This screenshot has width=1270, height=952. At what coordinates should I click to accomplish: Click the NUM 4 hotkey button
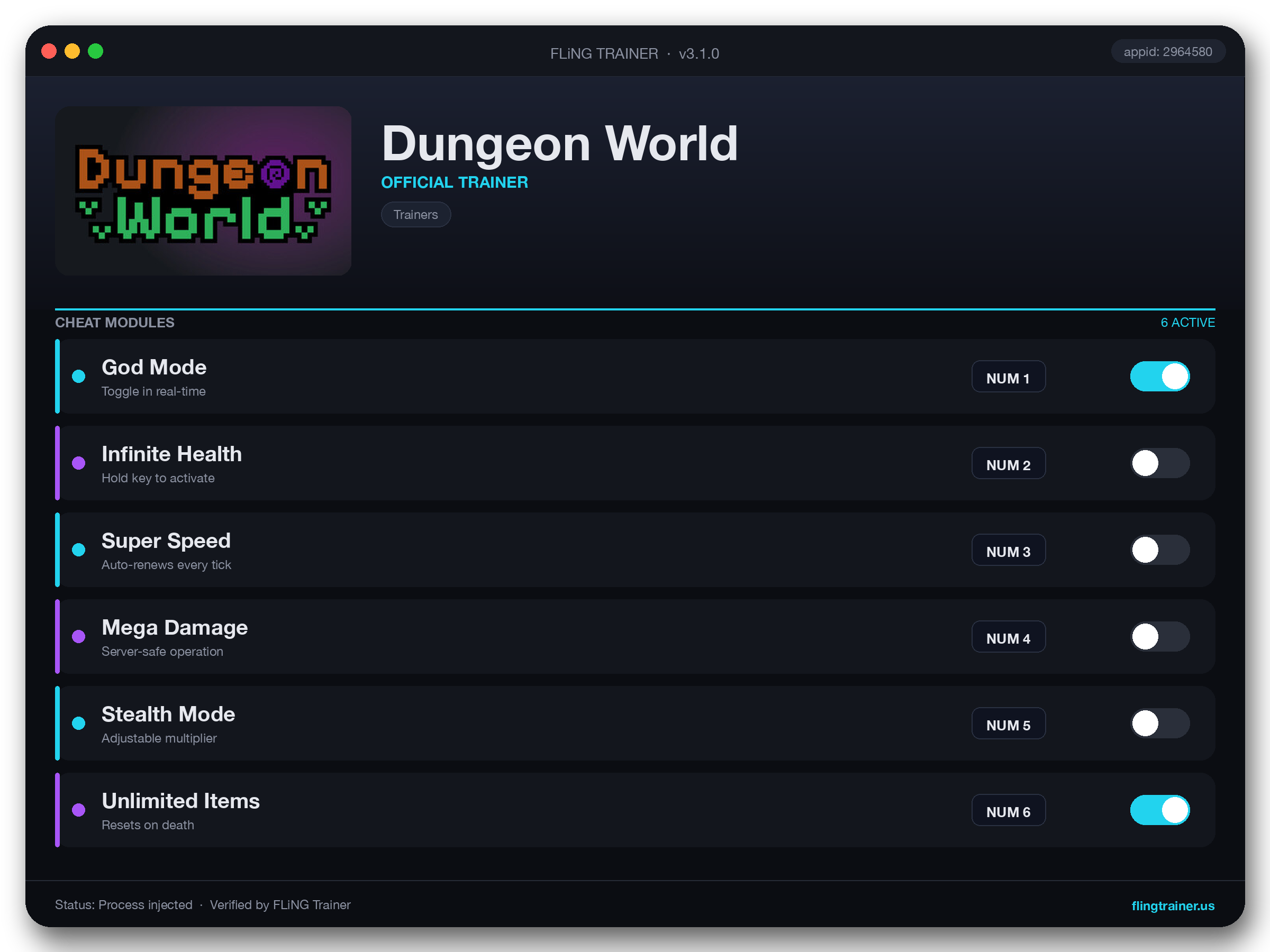(x=1008, y=636)
